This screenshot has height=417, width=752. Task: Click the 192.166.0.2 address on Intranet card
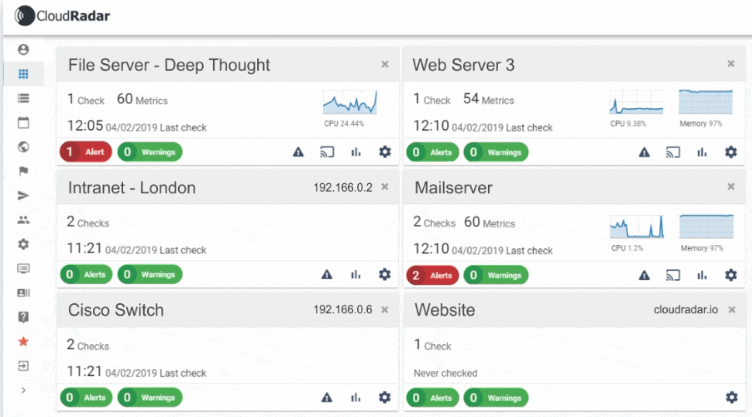[343, 188]
